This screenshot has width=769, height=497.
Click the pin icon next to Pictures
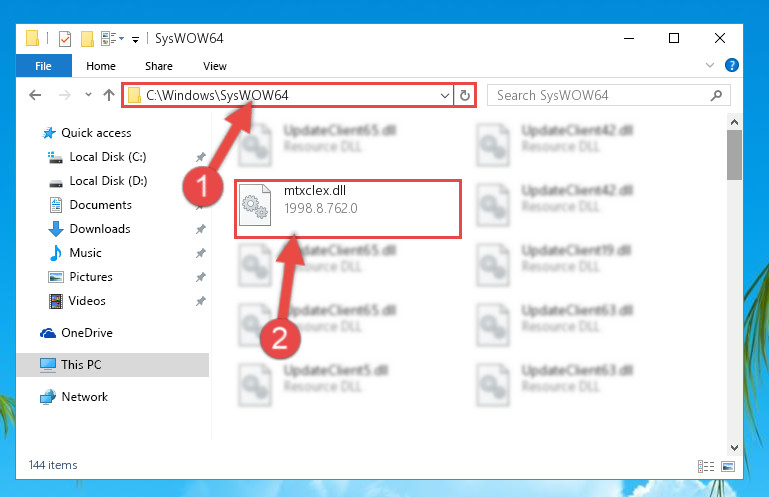tap(201, 277)
